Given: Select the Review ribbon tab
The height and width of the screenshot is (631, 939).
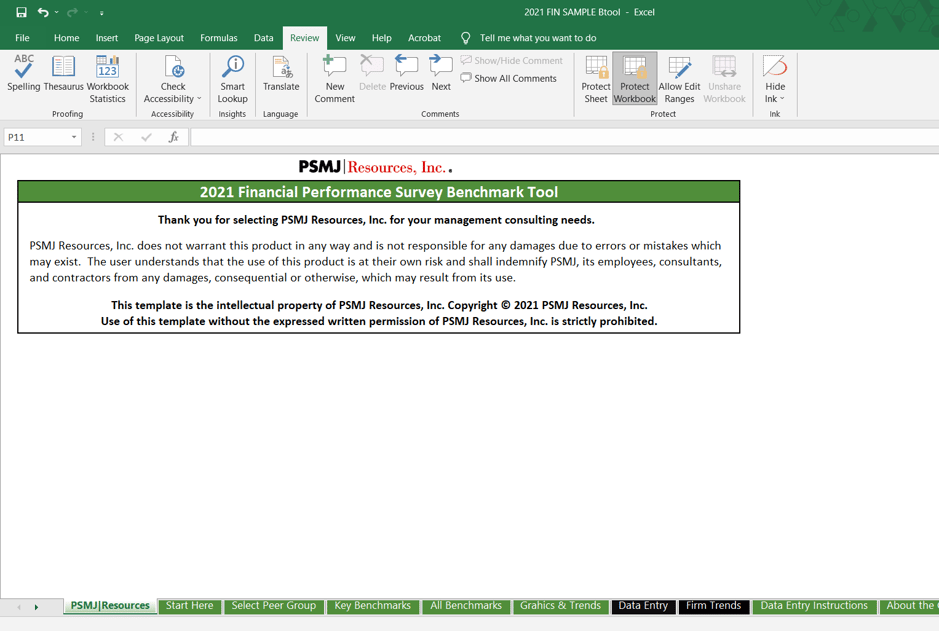Looking at the screenshot, I should click(305, 38).
